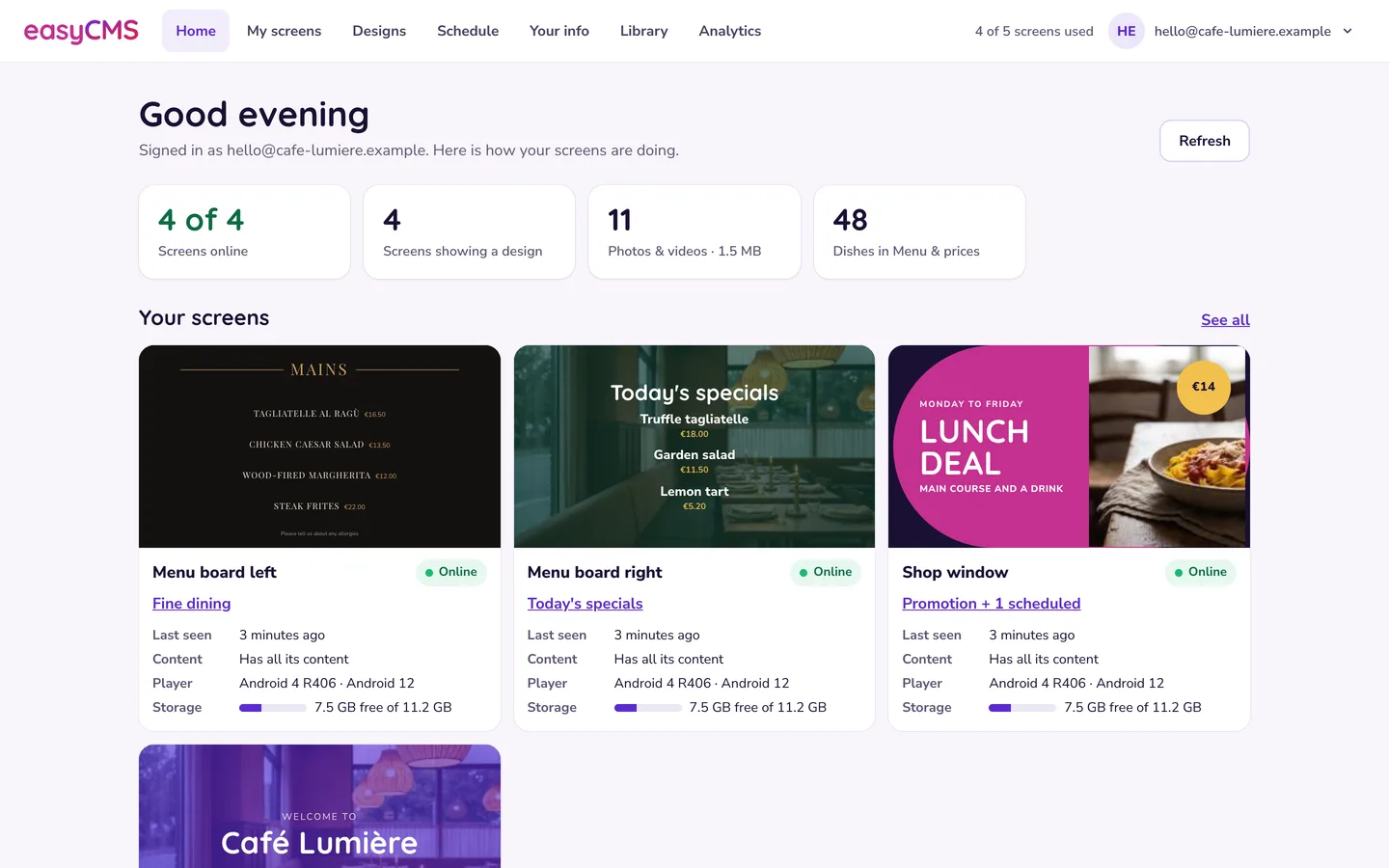The image size is (1389, 868).
Task: Open the Today's specials design link
Action: click(x=585, y=604)
